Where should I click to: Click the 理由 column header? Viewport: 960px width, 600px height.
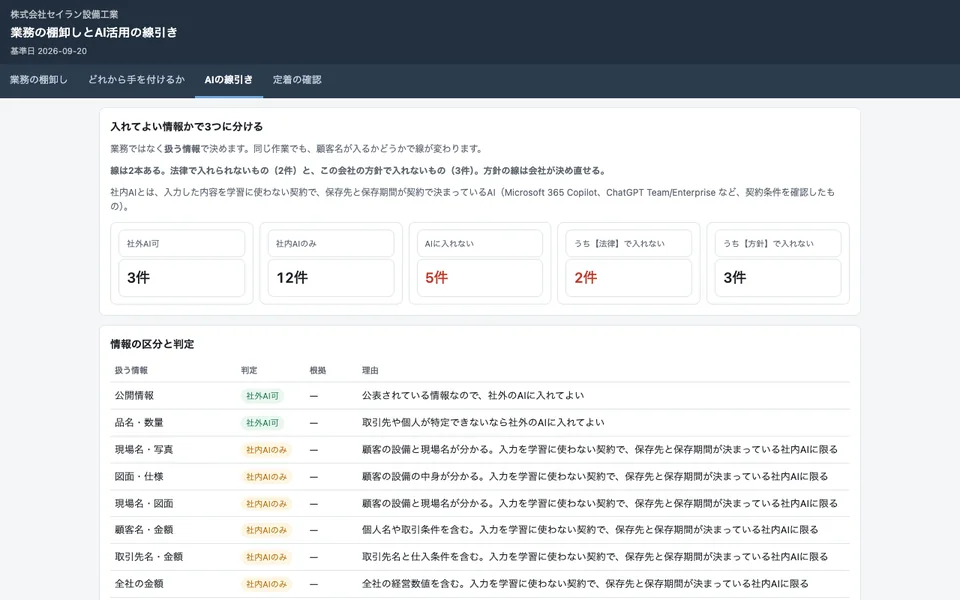pos(370,370)
